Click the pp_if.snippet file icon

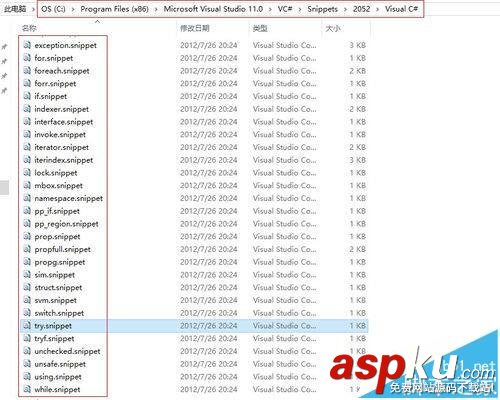click(x=27, y=211)
